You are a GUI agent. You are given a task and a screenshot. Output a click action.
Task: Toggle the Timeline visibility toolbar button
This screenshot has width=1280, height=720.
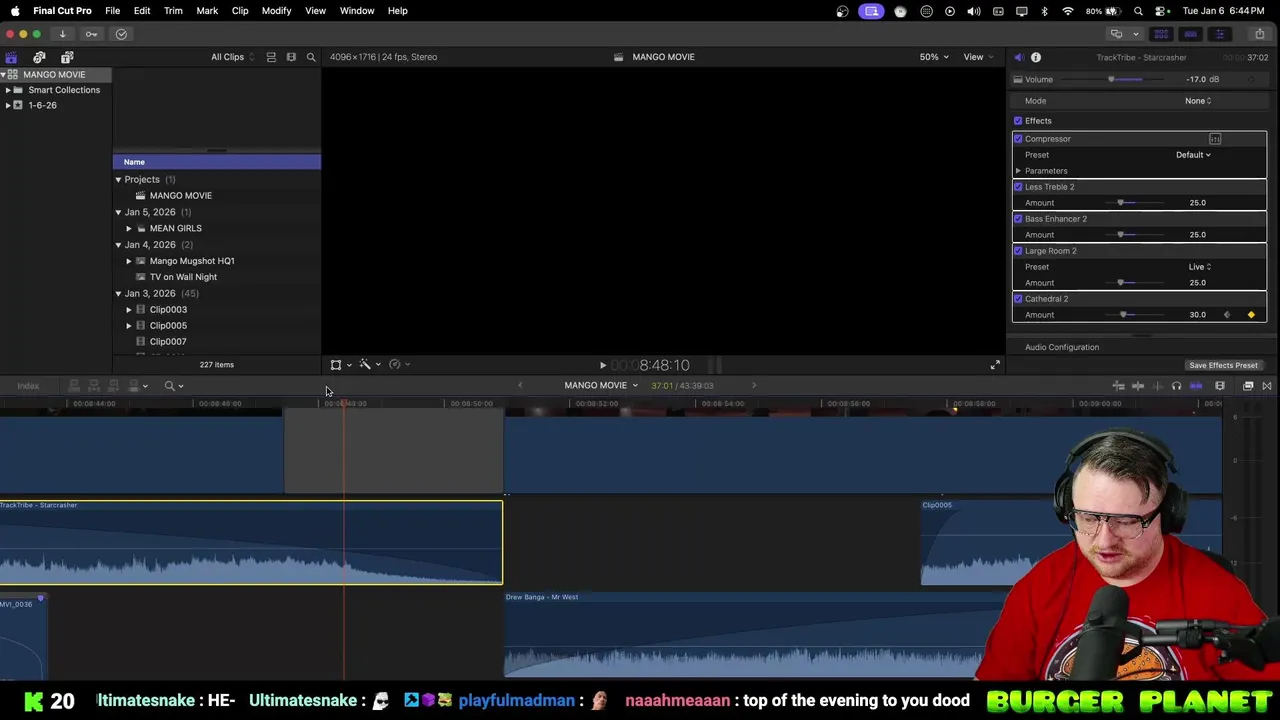tap(1190, 34)
